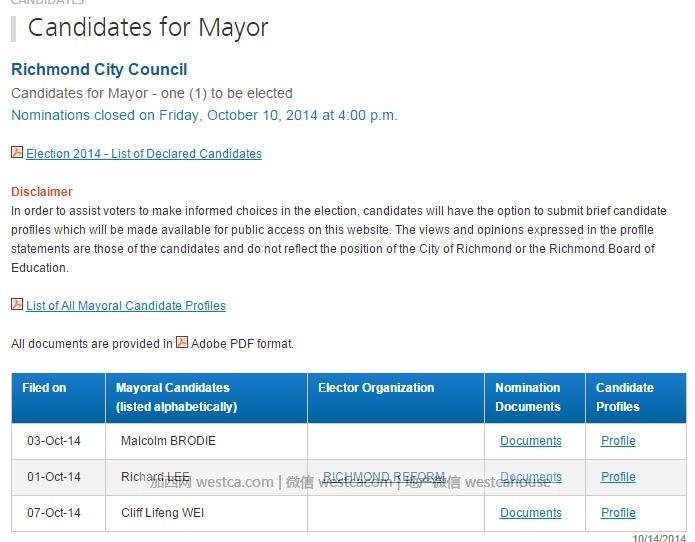The image size is (695, 542).
Task: View Malcolm Brodie's Profile
Action: coord(618,441)
